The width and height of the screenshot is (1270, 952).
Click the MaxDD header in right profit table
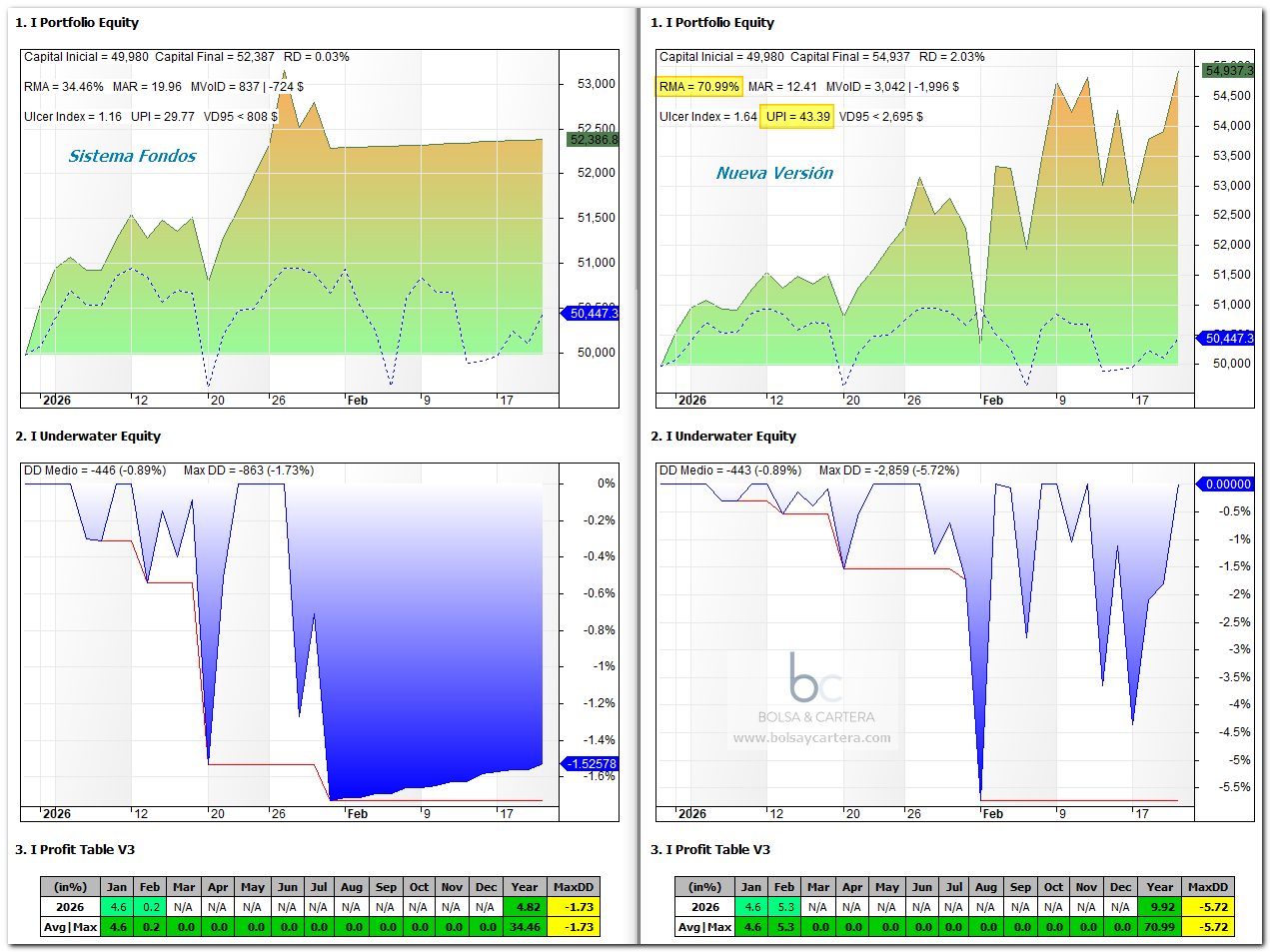coord(1208,887)
